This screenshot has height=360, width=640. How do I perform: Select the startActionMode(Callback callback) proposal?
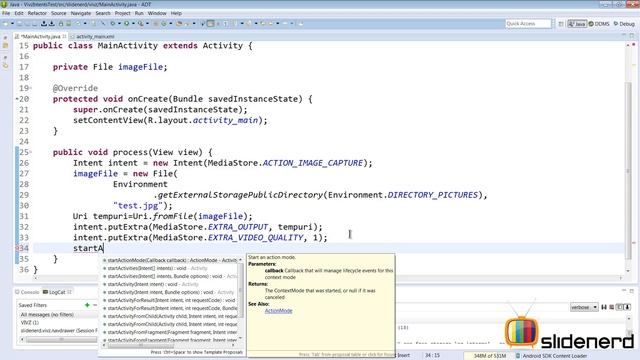tap(170, 260)
